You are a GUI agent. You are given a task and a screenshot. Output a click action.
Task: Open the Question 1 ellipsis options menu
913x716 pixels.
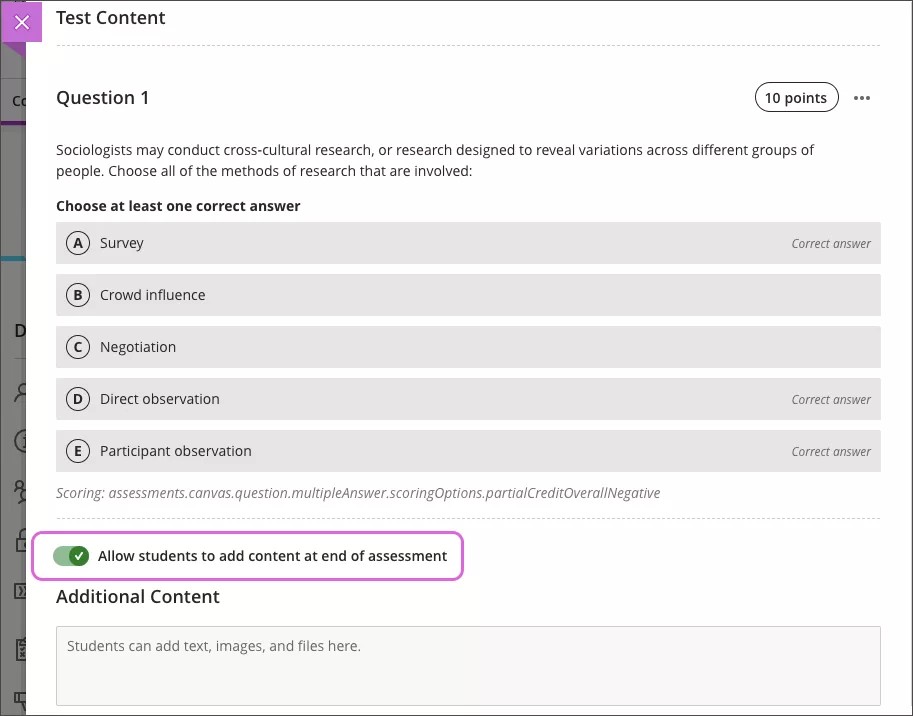[862, 97]
